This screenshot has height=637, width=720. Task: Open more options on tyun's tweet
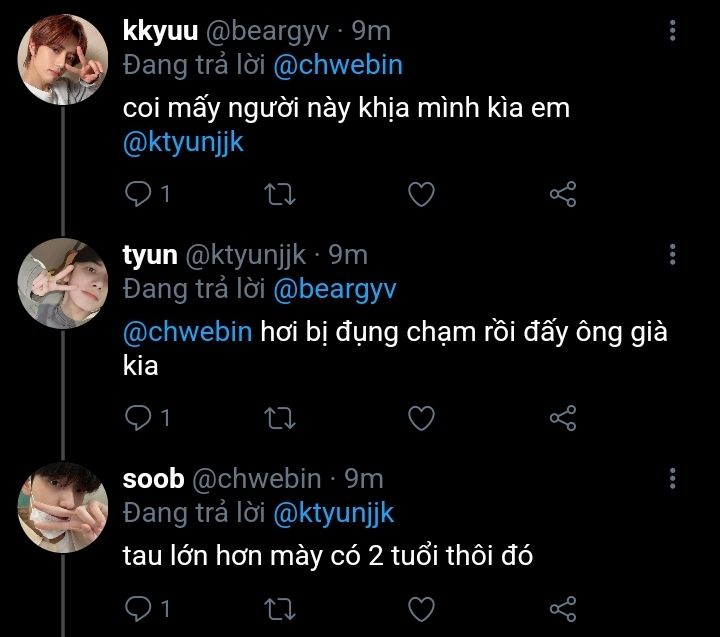[x=672, y=254]
